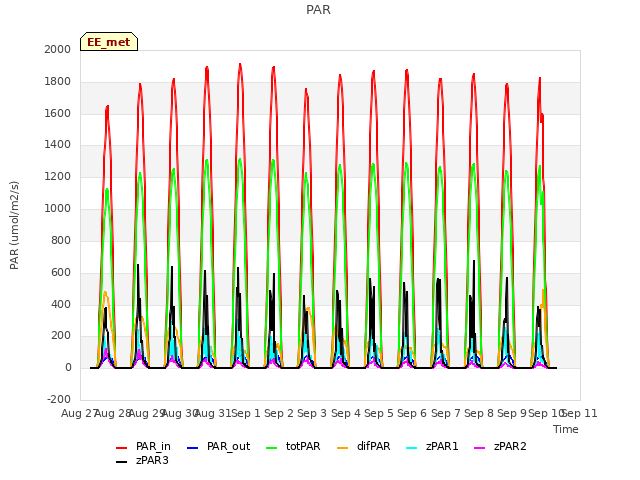Click the red PAR_in legend swatch
Image resolution: width=640 pixels, height=480 pixels.
click(x=122, y=448)
